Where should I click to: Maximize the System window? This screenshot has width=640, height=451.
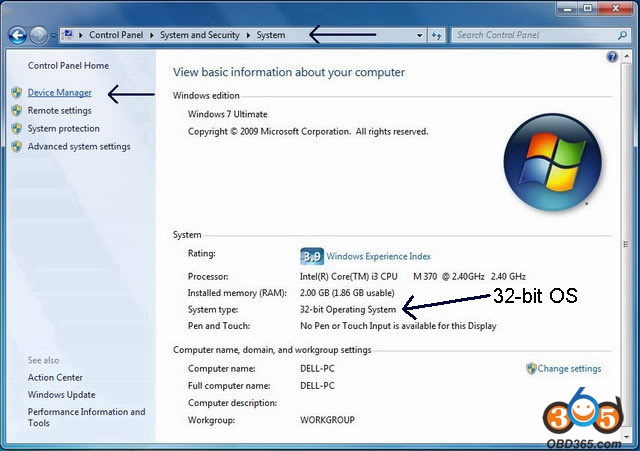click(x=588, y=8)
